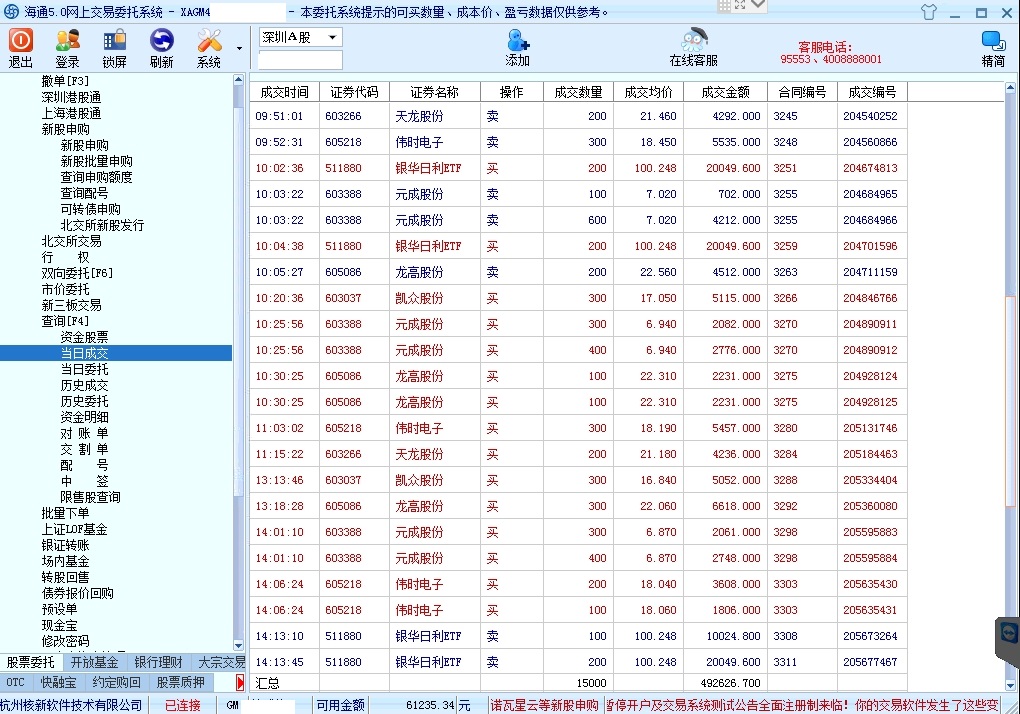Click the 退出 exit icon
This screenshot has height=714, width=1020.
click(21, 47)
